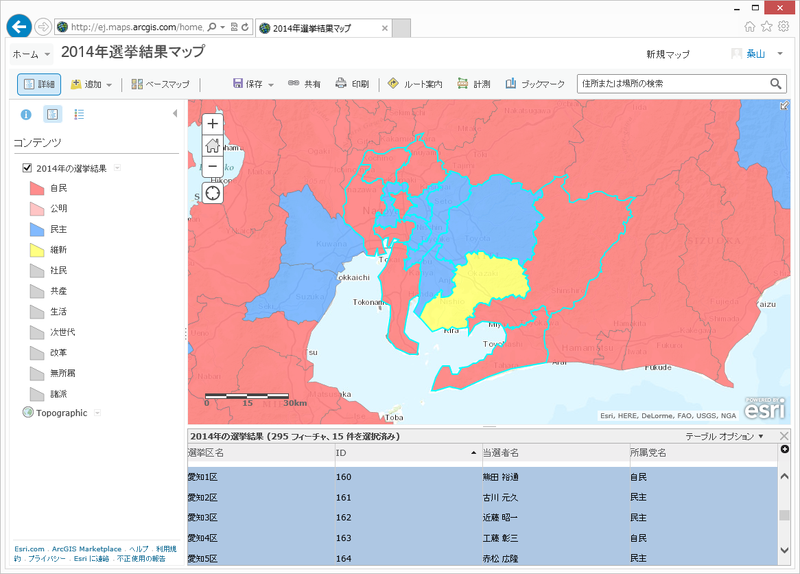This screenshot has width=800, height=574.
Task: Refresh the page with the reload icon
Action: coord(245,27)
